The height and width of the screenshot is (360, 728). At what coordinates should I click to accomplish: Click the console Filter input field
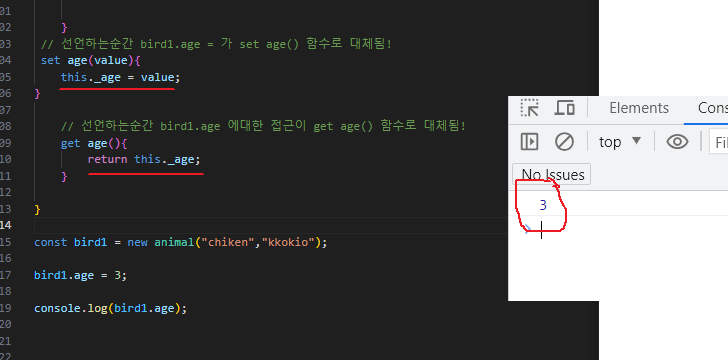coord(719,142)
